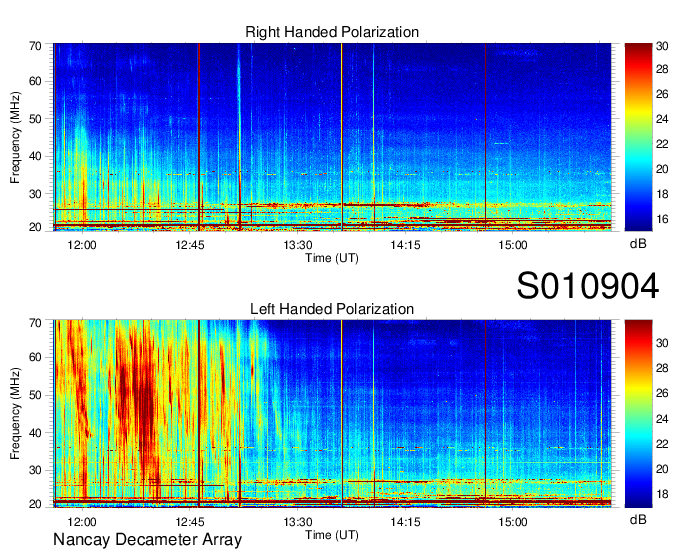Screen dimensions: 680x552
Task: Click the lower plot's dB color bar
Action: pos(638,414)
